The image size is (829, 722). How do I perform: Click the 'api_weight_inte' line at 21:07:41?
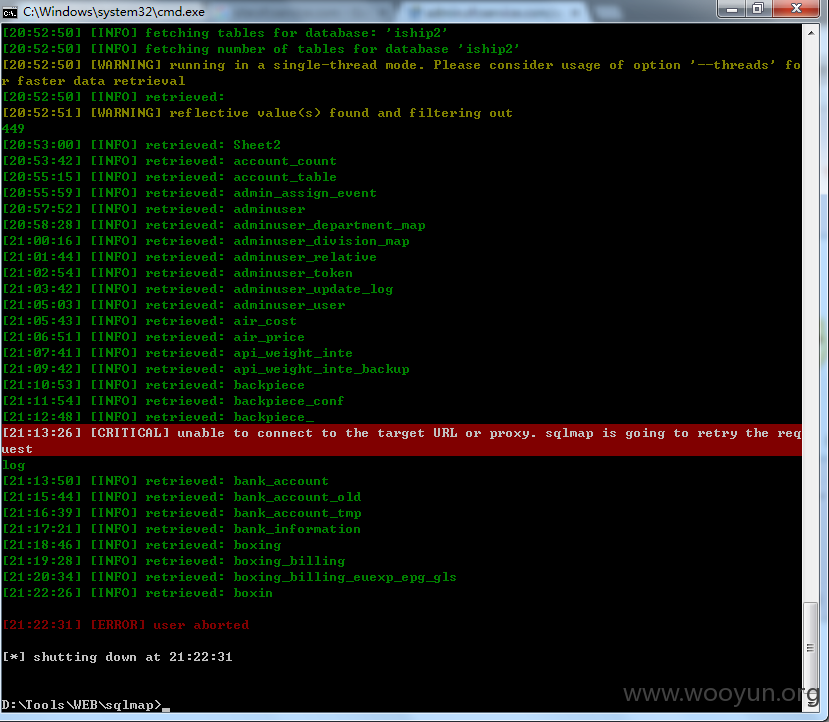coord(178,353)
